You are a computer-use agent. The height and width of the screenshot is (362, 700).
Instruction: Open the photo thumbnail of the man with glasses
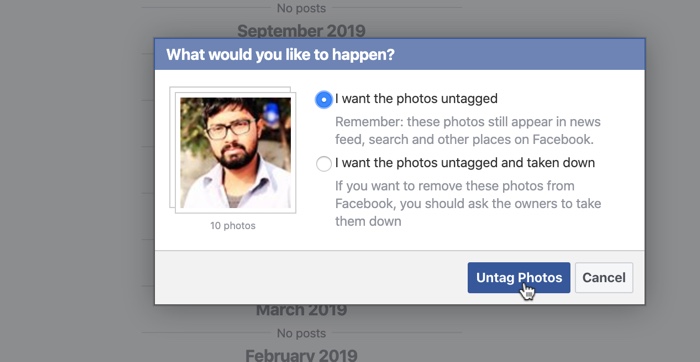tap(235, 153)
